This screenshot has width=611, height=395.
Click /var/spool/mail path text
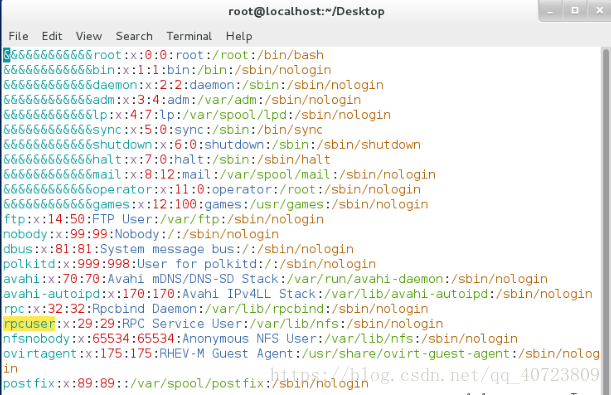tap(275, 174)
